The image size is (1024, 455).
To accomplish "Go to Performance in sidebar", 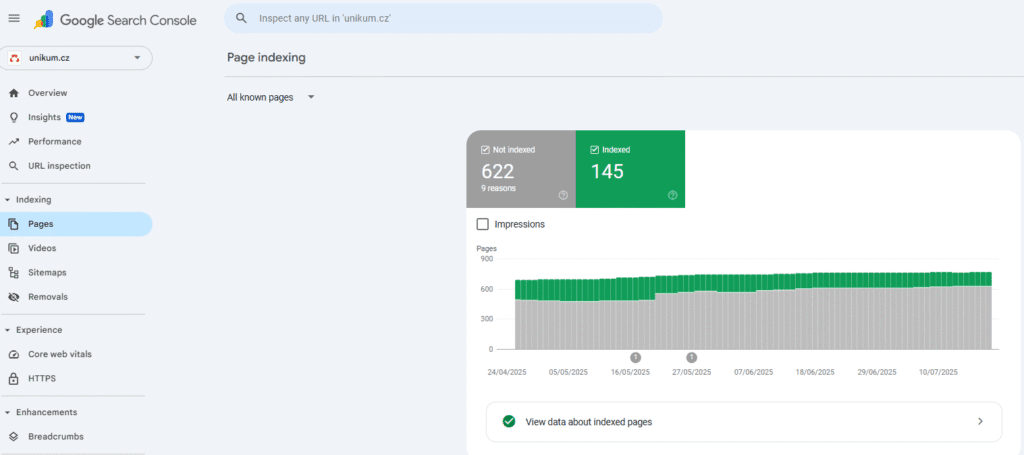I will [x=54, y=142].
